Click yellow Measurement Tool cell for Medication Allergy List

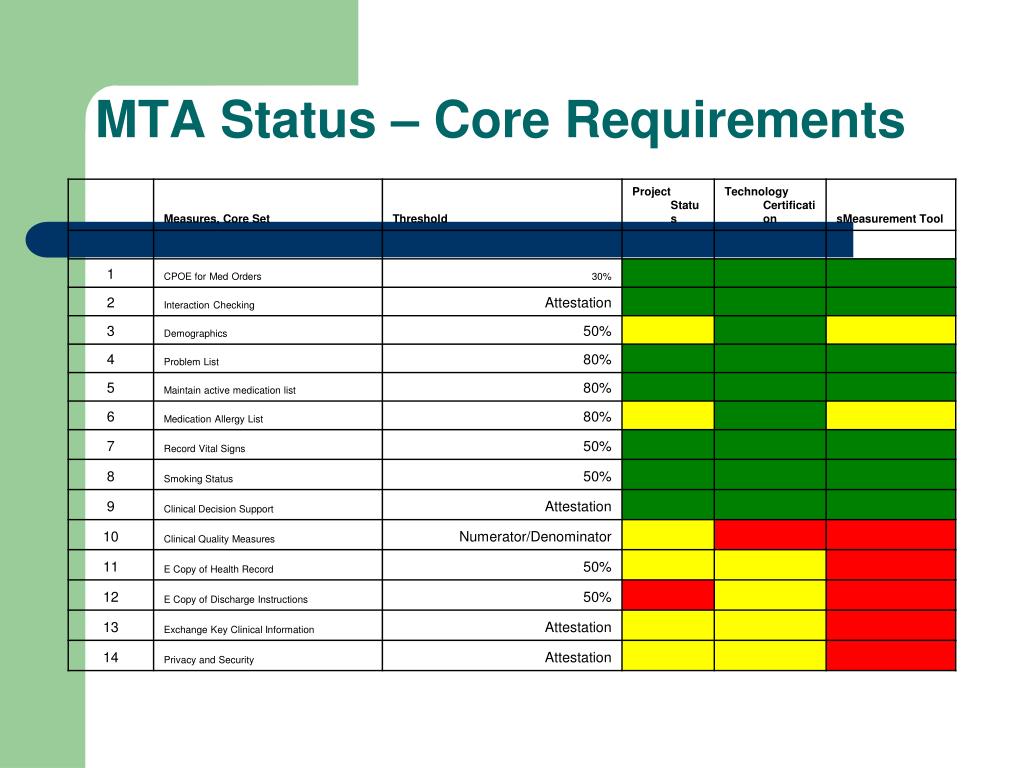click(x=891, y=416)
